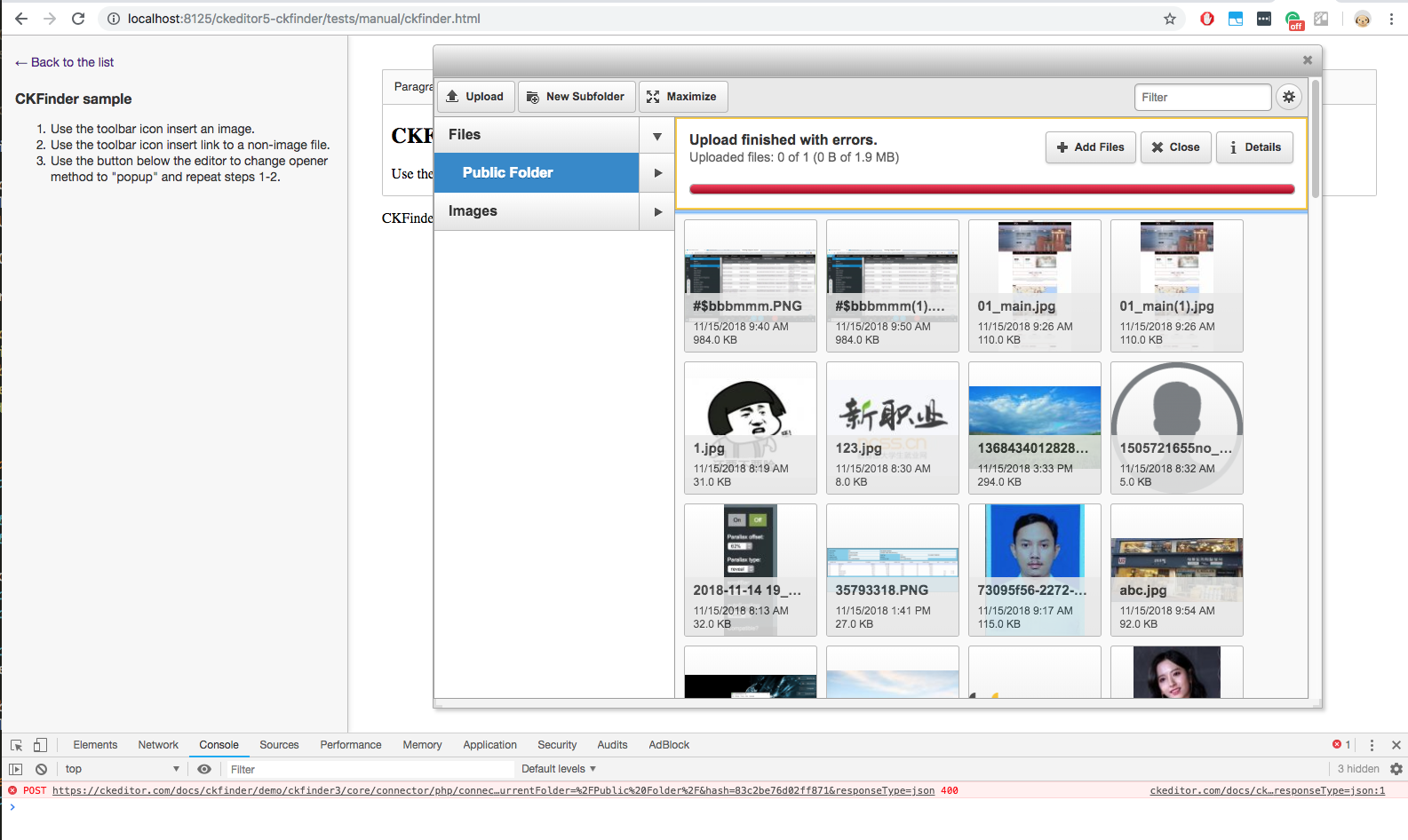
Task: Clear the console with the ban icon
Action: 41,769
